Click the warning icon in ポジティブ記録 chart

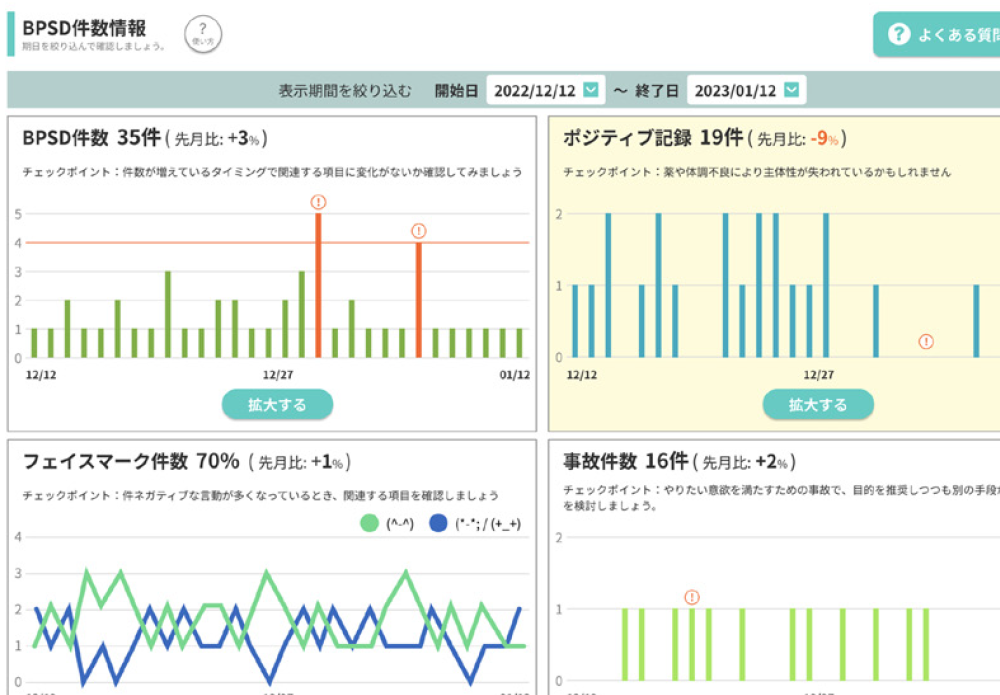926,342
